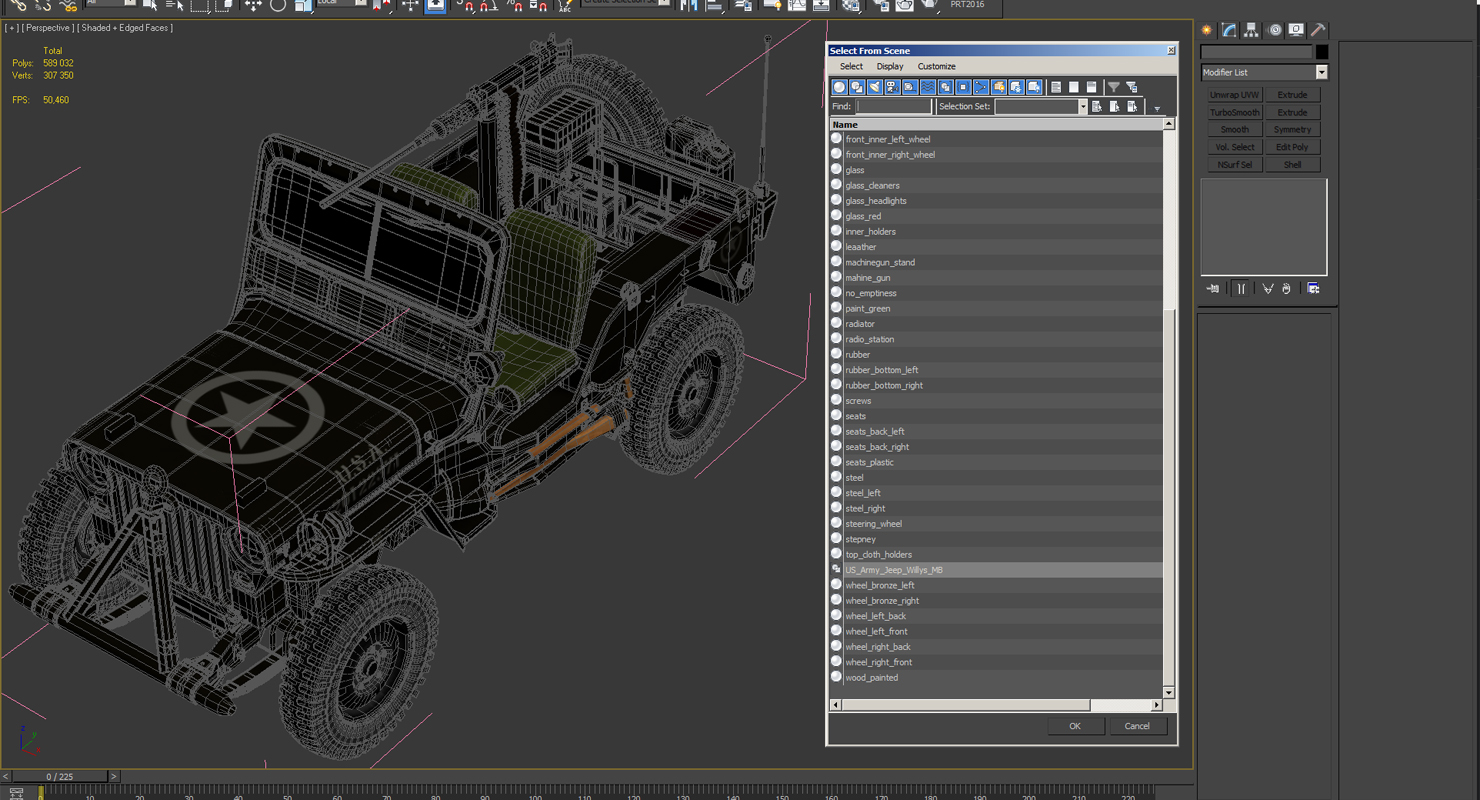This screenshot has width=1480, height=800.
Task: Click geometry icon beside the glass row
Action: (836, 169)
